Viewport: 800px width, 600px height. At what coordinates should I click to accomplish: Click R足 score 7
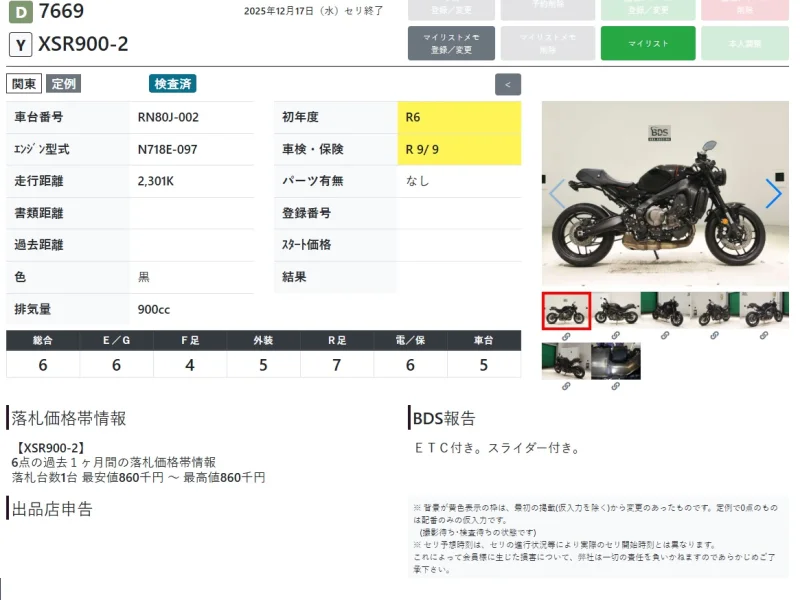coord(337,365)
